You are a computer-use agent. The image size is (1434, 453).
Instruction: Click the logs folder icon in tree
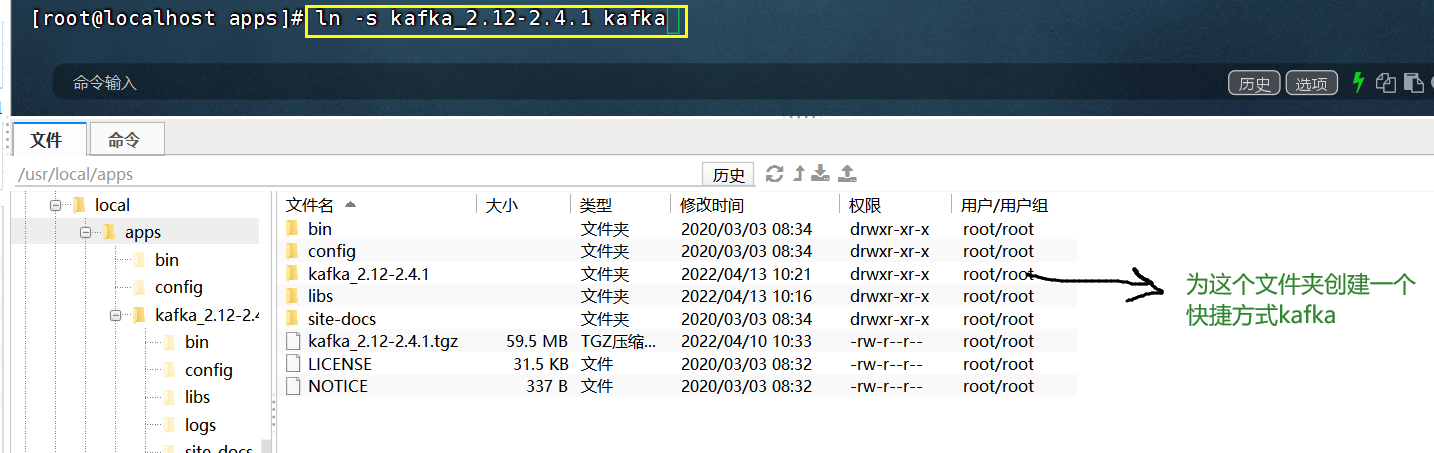[169, 425]
